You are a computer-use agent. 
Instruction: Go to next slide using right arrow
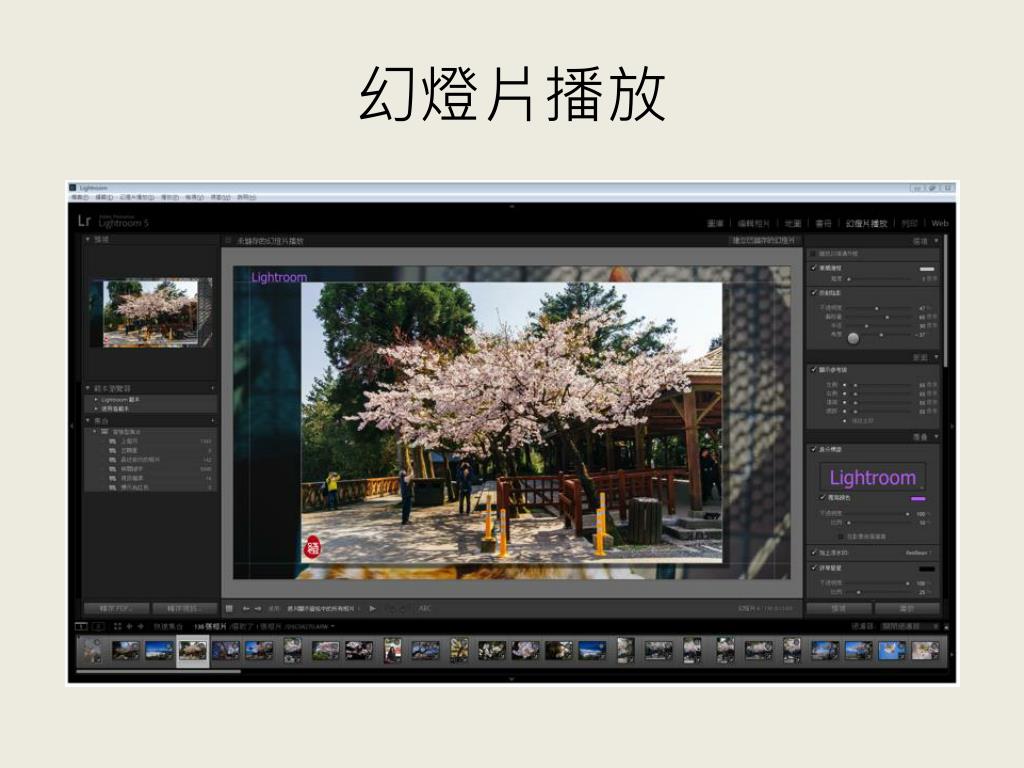click(x=258, y=609)
